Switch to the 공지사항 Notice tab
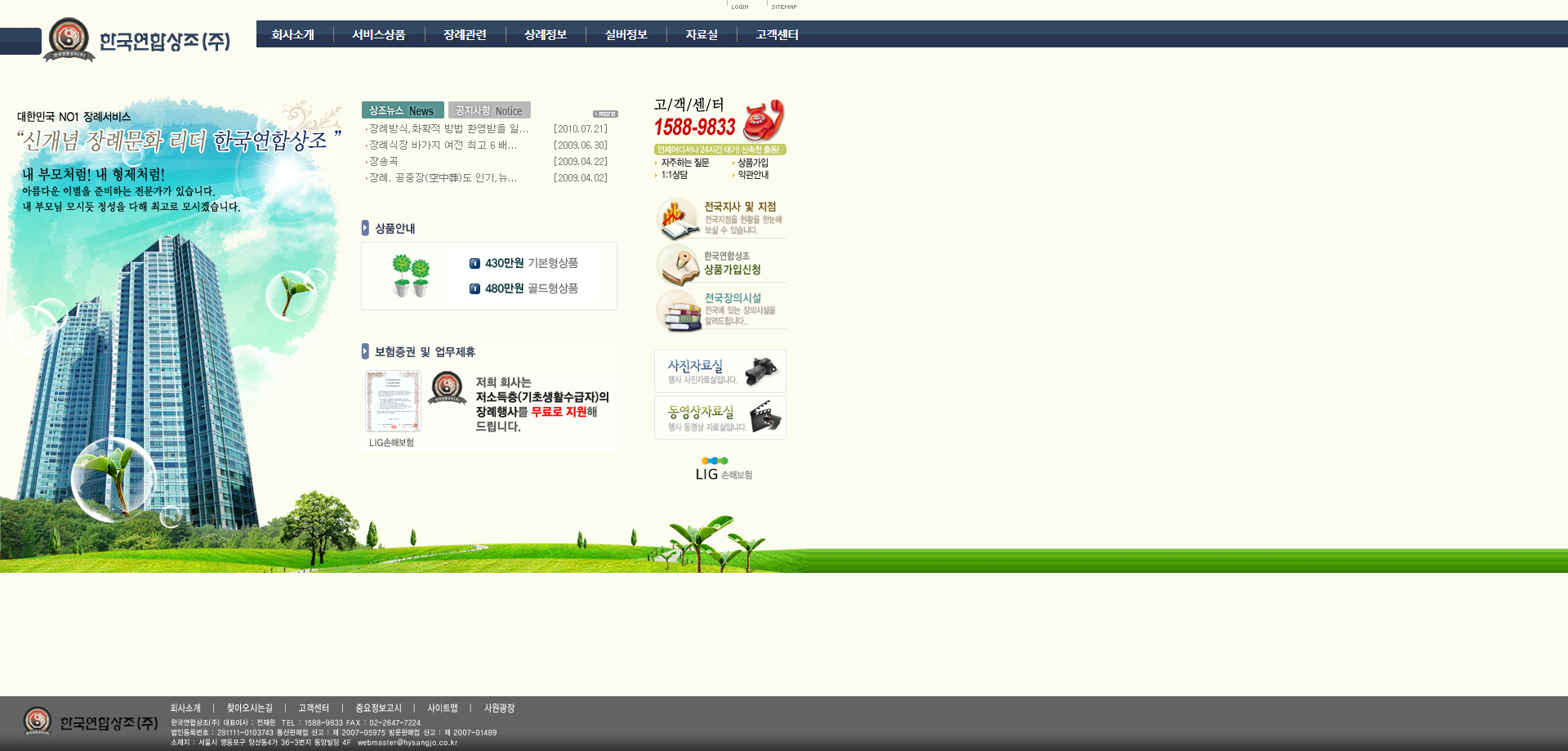The image size is (1568, 751). 489,110
